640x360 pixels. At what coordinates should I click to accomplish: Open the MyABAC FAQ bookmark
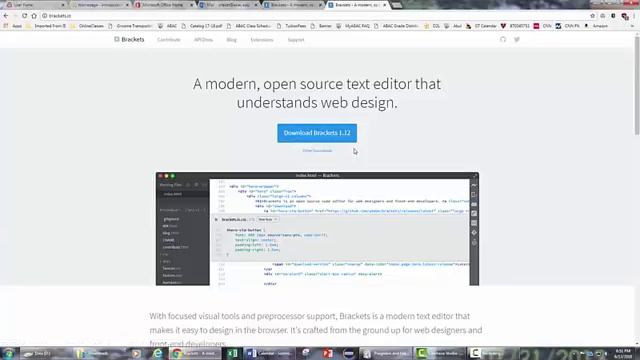353,26
